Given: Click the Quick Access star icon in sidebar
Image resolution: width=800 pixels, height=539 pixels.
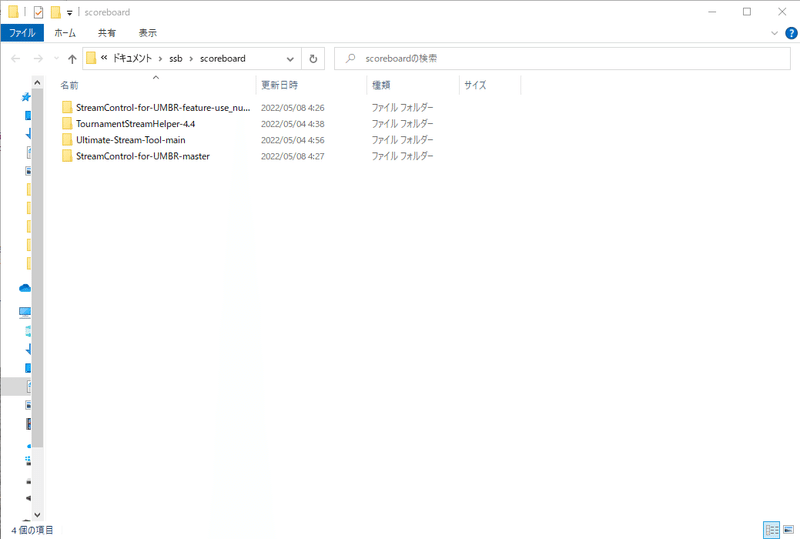Looking at the screenshot, I should (x=26, y=97).
